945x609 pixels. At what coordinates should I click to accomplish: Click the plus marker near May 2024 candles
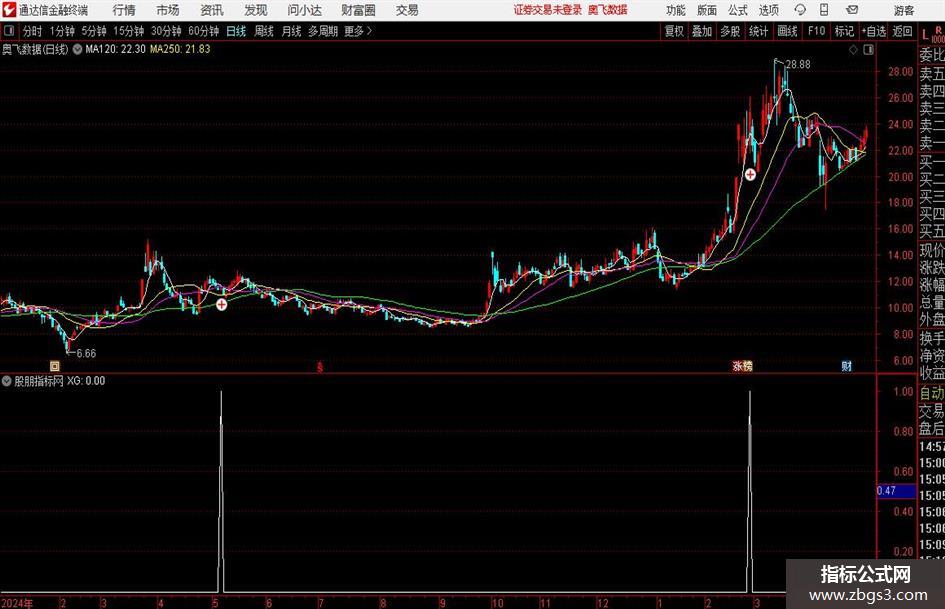(222, 304)
